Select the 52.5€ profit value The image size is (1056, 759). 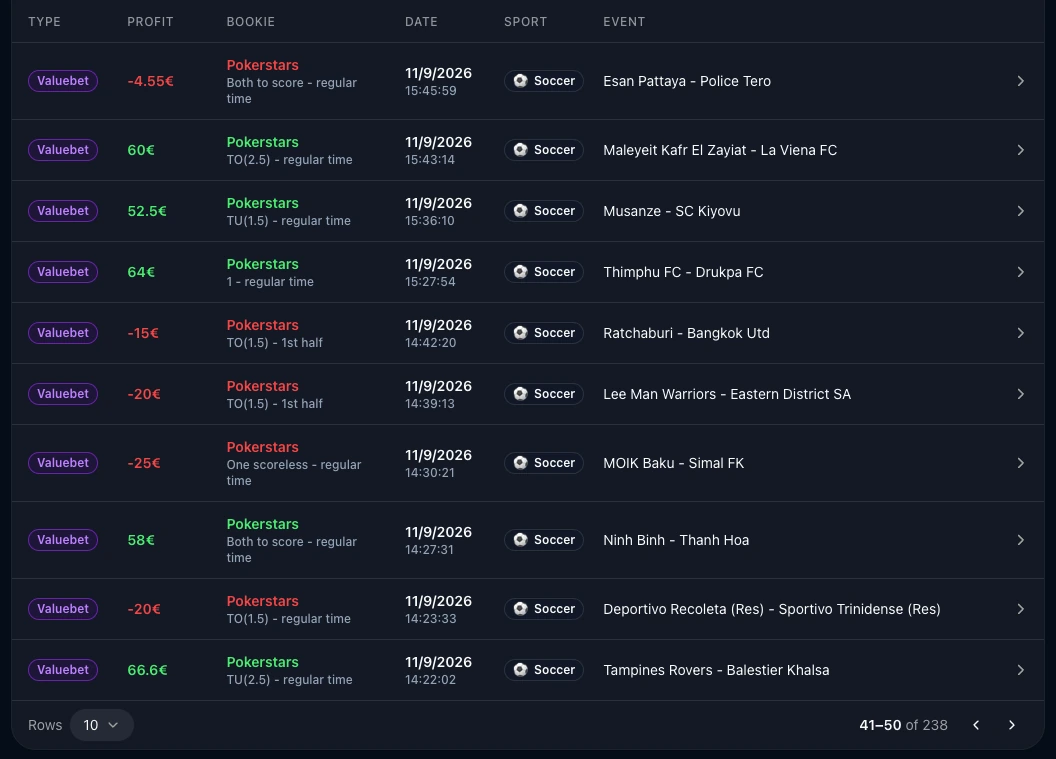(147, 211)
